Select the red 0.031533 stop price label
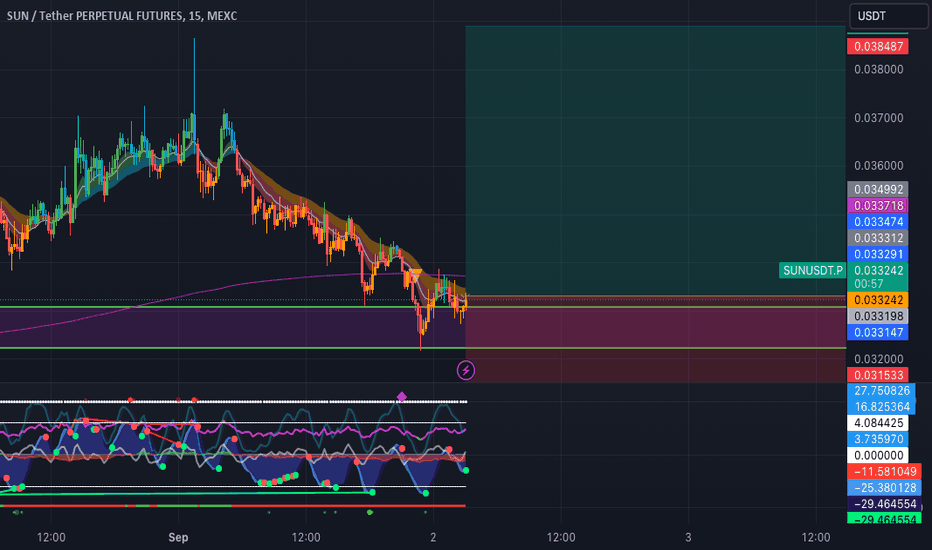 (878, 375)
